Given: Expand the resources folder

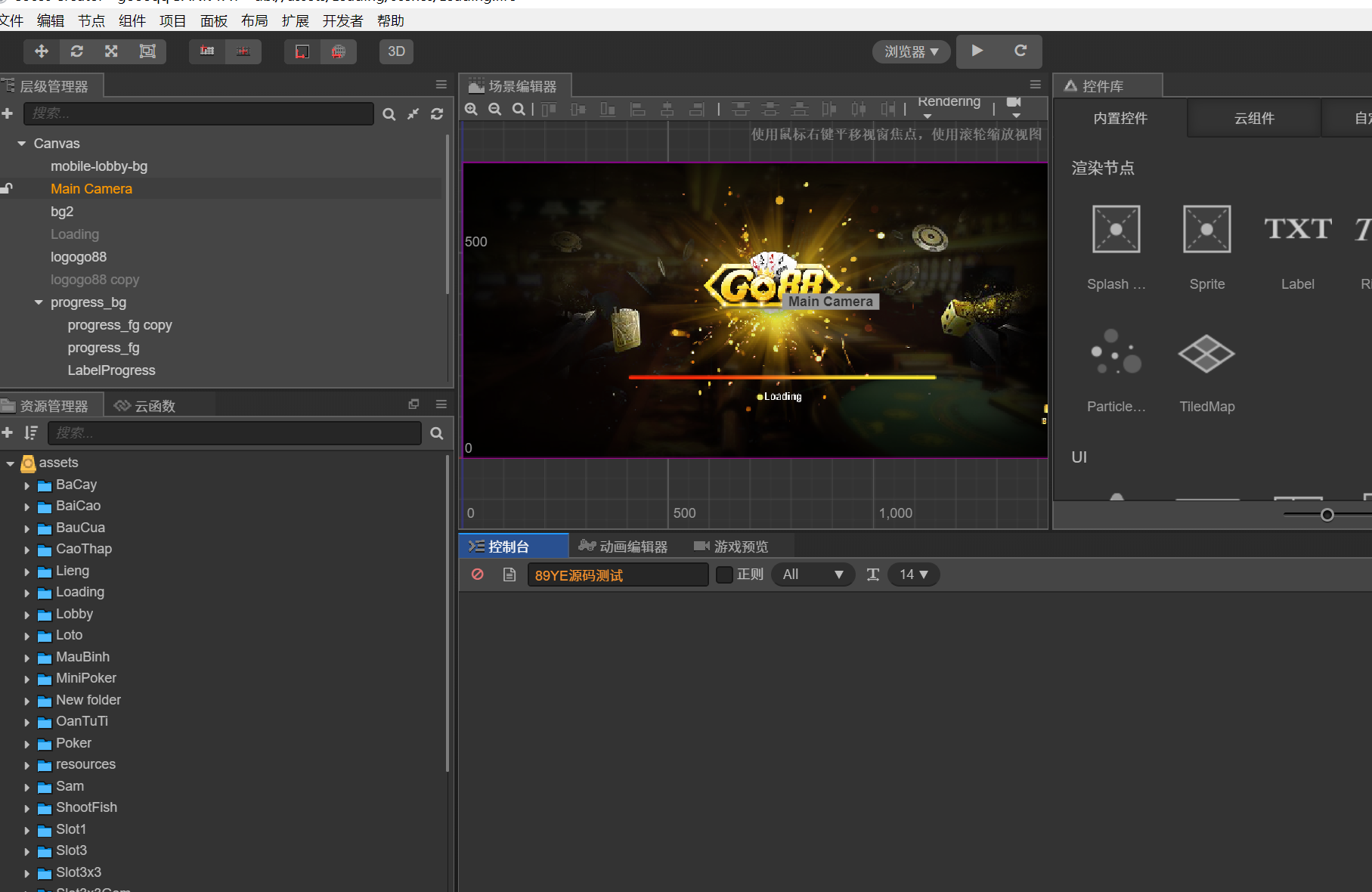Looking at the screenshot, I should point(27,765).
